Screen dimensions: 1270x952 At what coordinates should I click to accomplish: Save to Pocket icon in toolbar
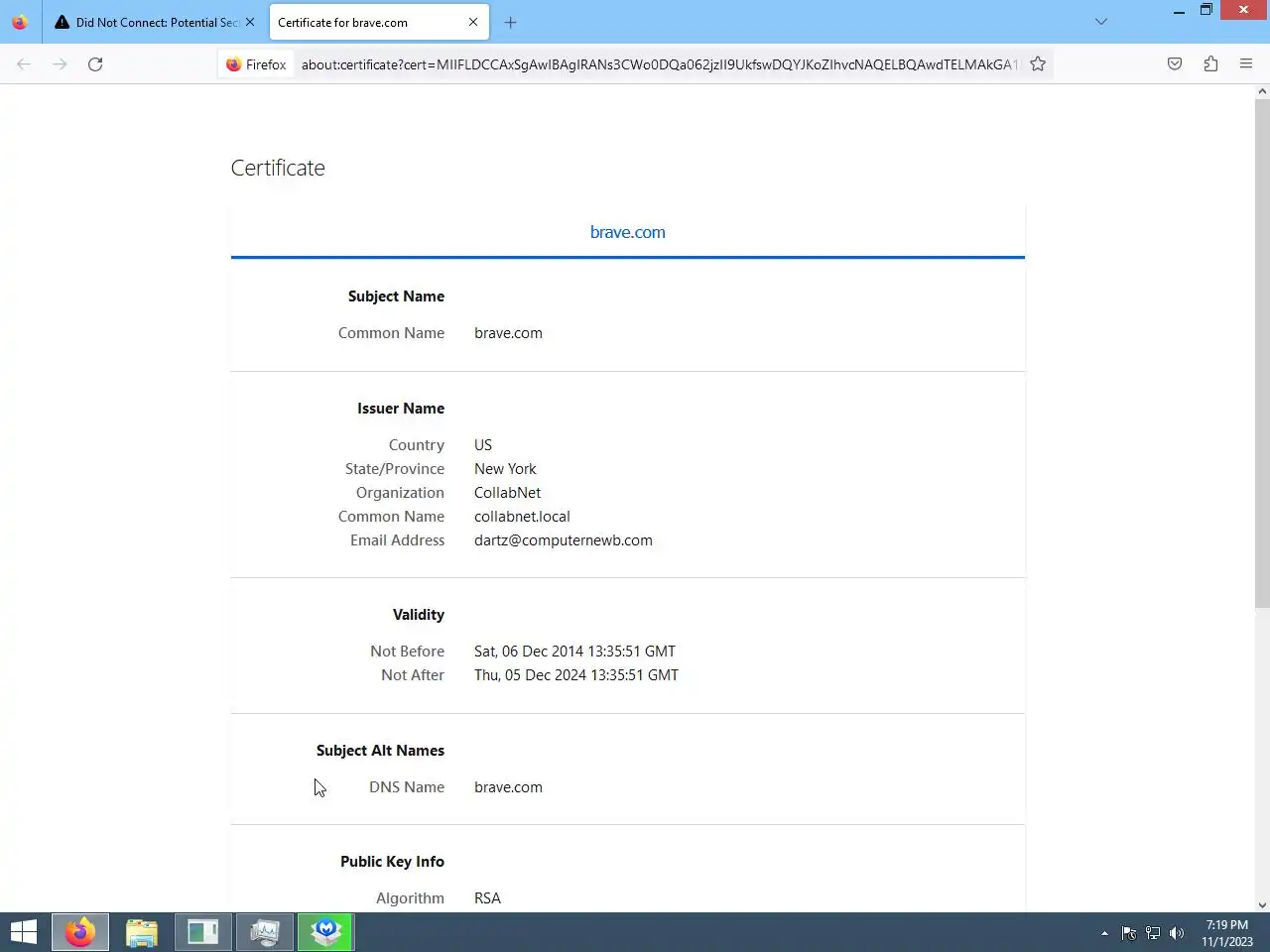pos(1175,64)
